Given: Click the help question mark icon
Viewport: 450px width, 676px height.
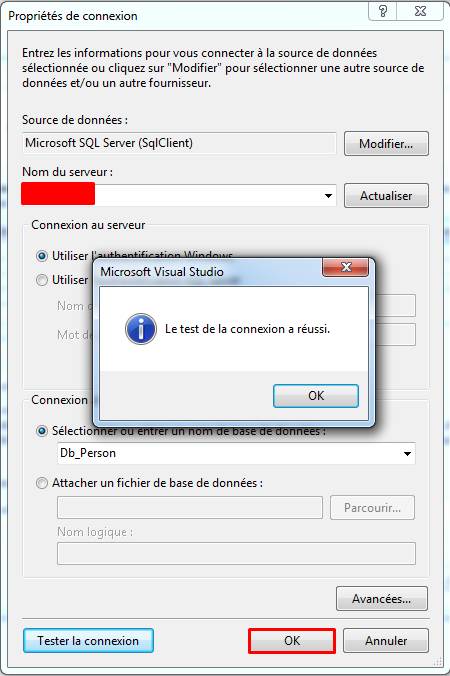Looking at the screenshot, I should pos(382,11).
